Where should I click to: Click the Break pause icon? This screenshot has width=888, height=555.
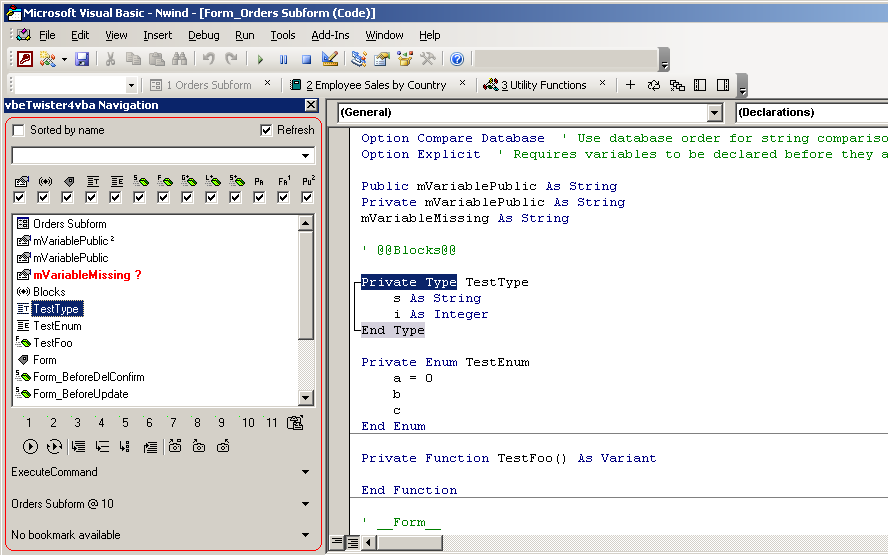(284, 59)
